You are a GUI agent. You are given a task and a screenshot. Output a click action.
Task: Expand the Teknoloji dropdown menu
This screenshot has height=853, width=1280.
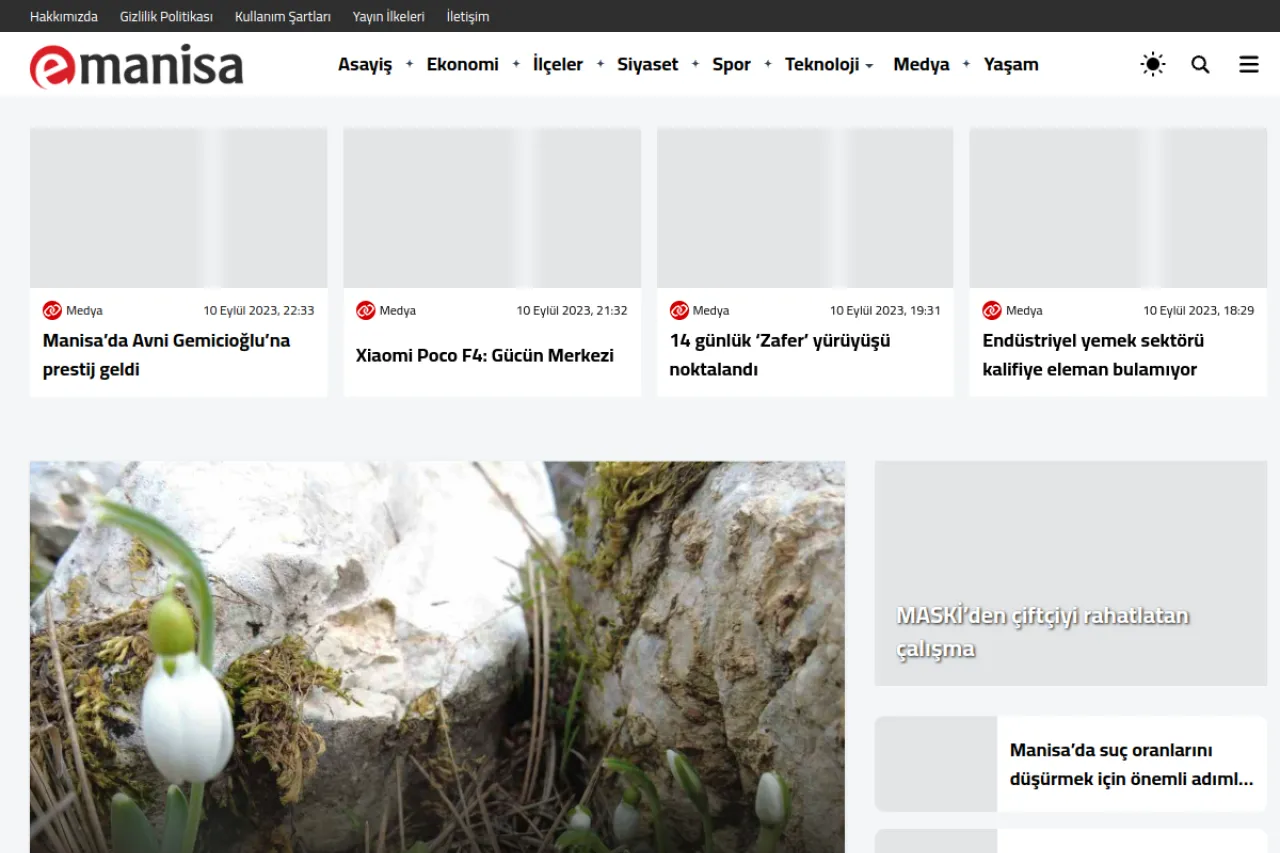829,64
